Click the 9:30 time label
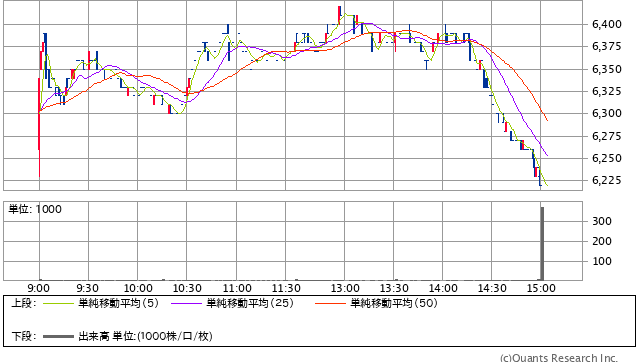 tap(87, 288)
